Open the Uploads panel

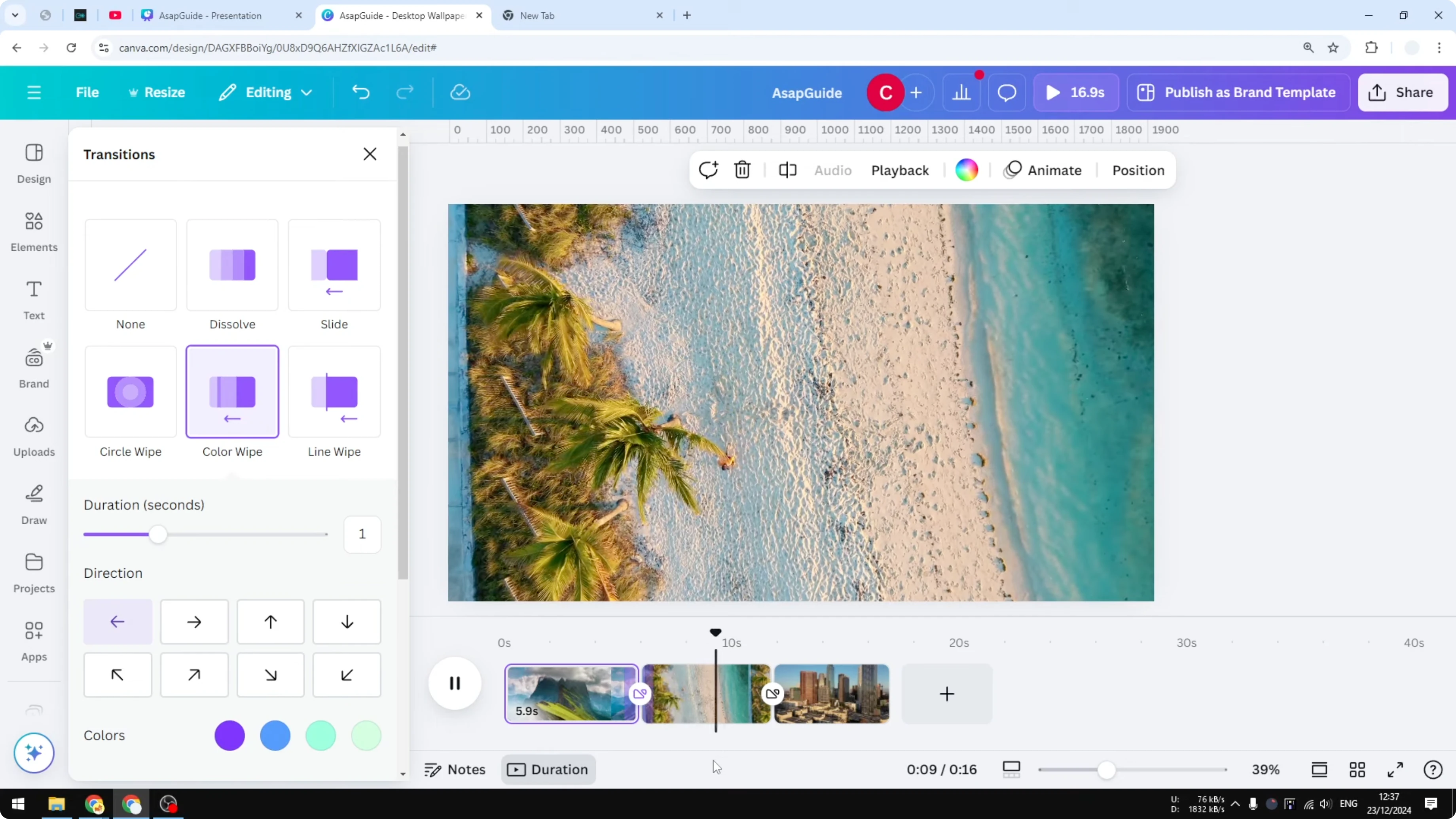(33, 435)
